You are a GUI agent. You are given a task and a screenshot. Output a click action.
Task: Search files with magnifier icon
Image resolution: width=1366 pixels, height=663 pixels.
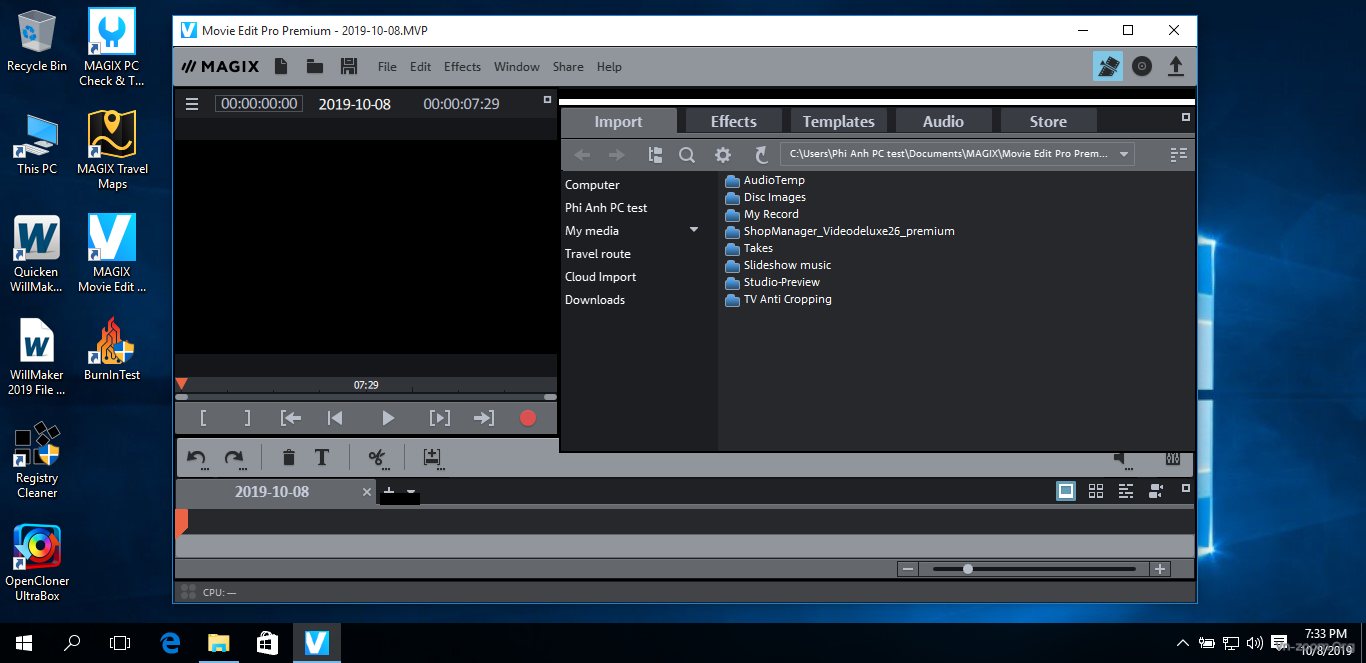pos(687,155)
